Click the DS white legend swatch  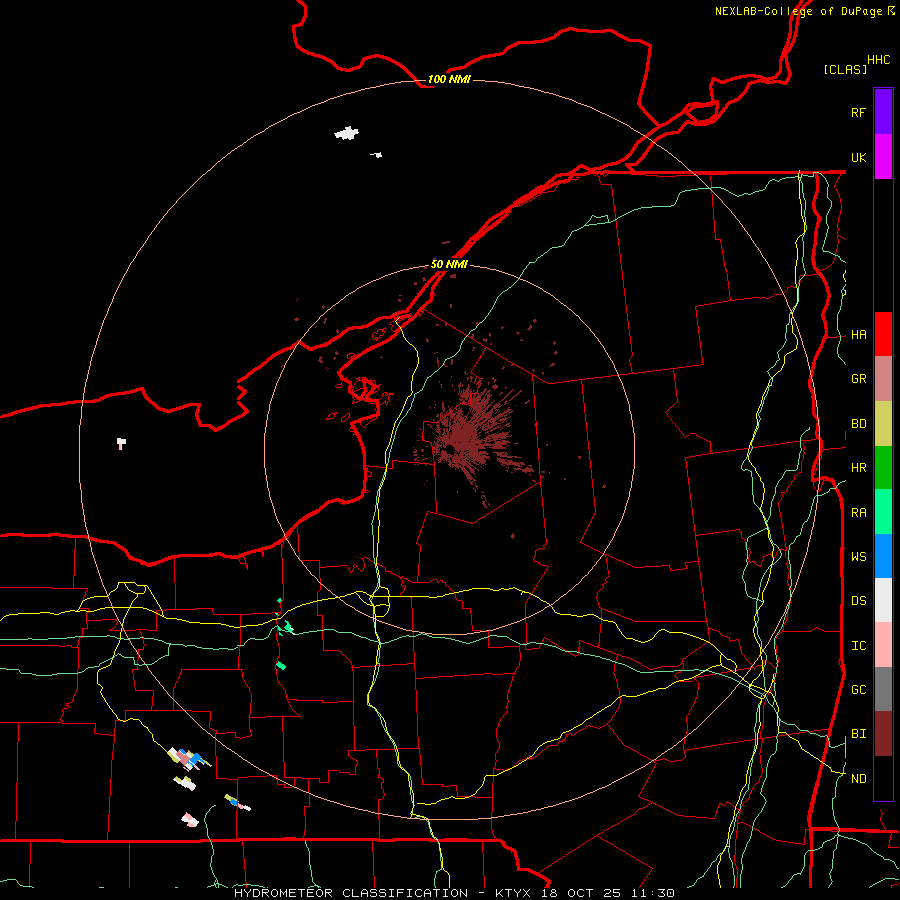pyautogui.click(x=883, y=600)
